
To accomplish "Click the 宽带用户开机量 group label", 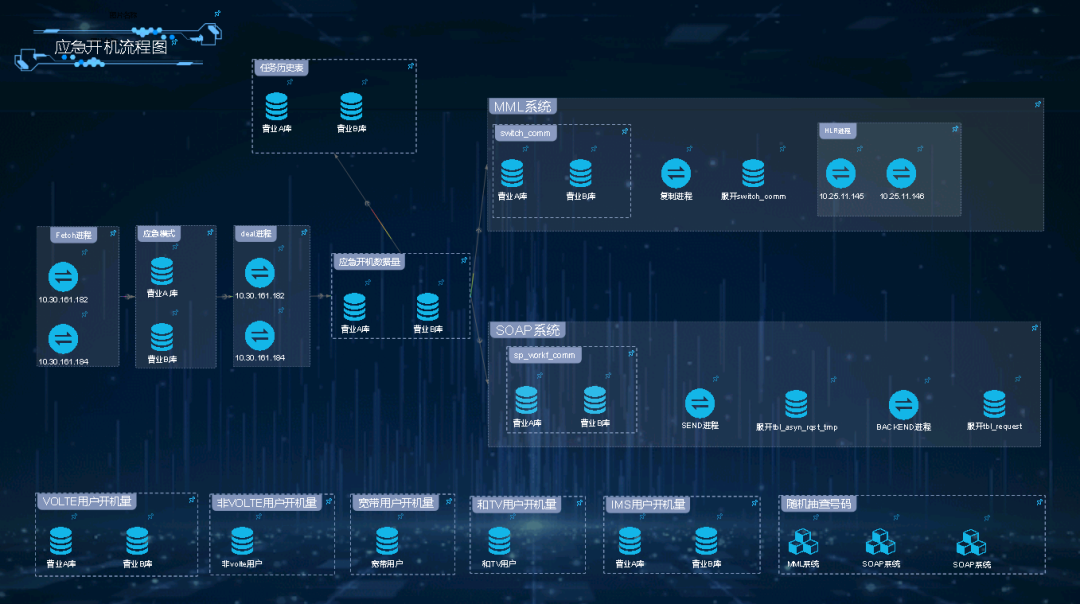I will pos(396,503).
